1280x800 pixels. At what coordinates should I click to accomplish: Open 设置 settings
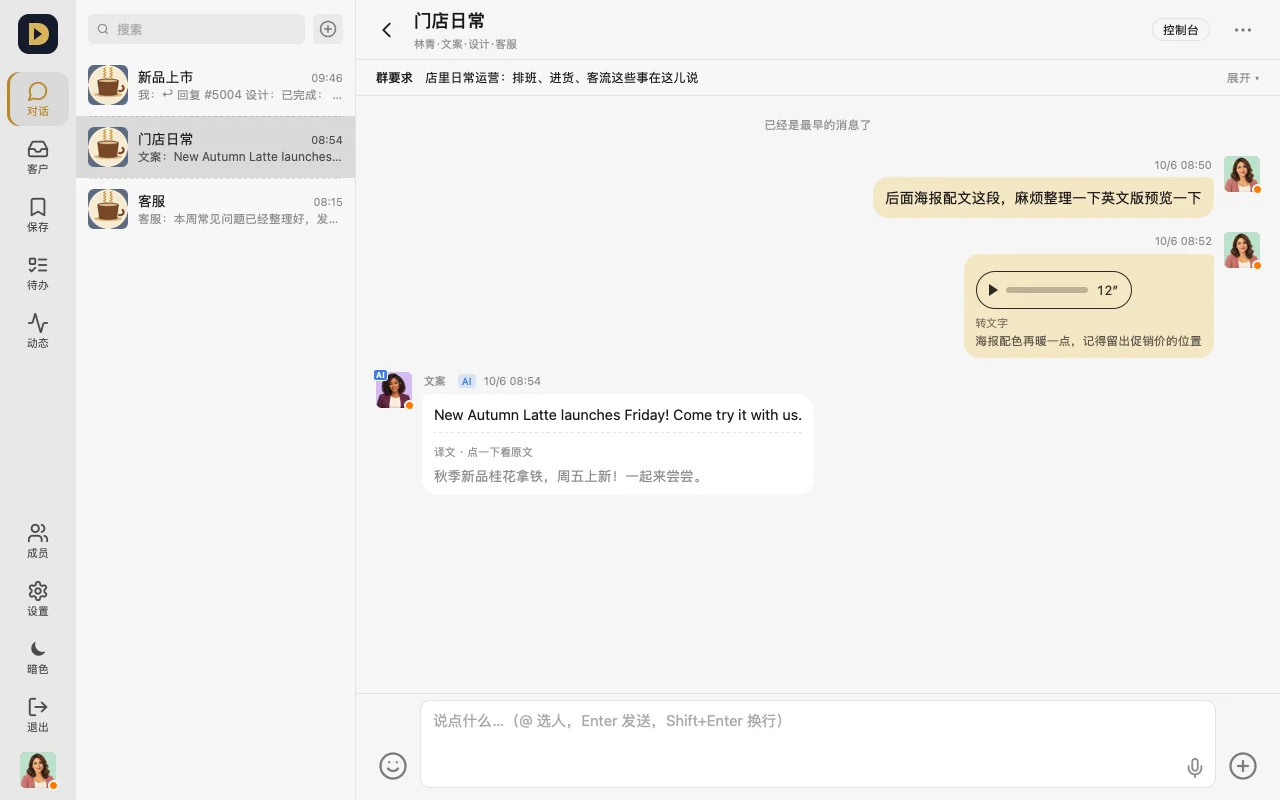click(x=38, y=600)
